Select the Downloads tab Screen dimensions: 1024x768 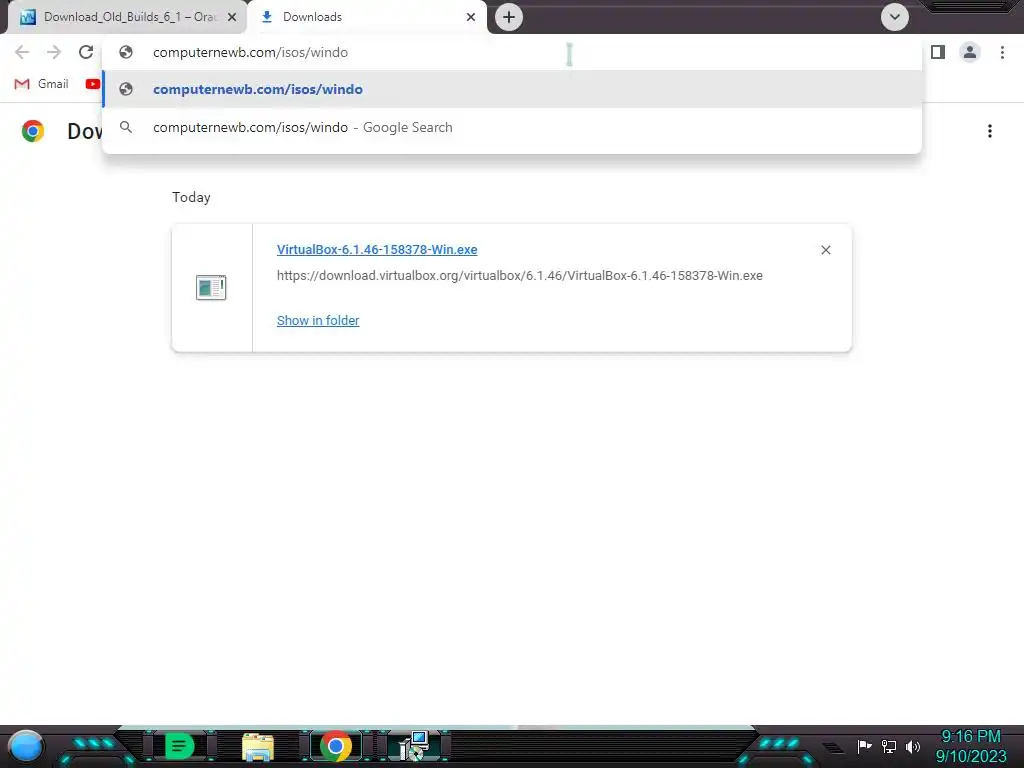click(366, 17)
